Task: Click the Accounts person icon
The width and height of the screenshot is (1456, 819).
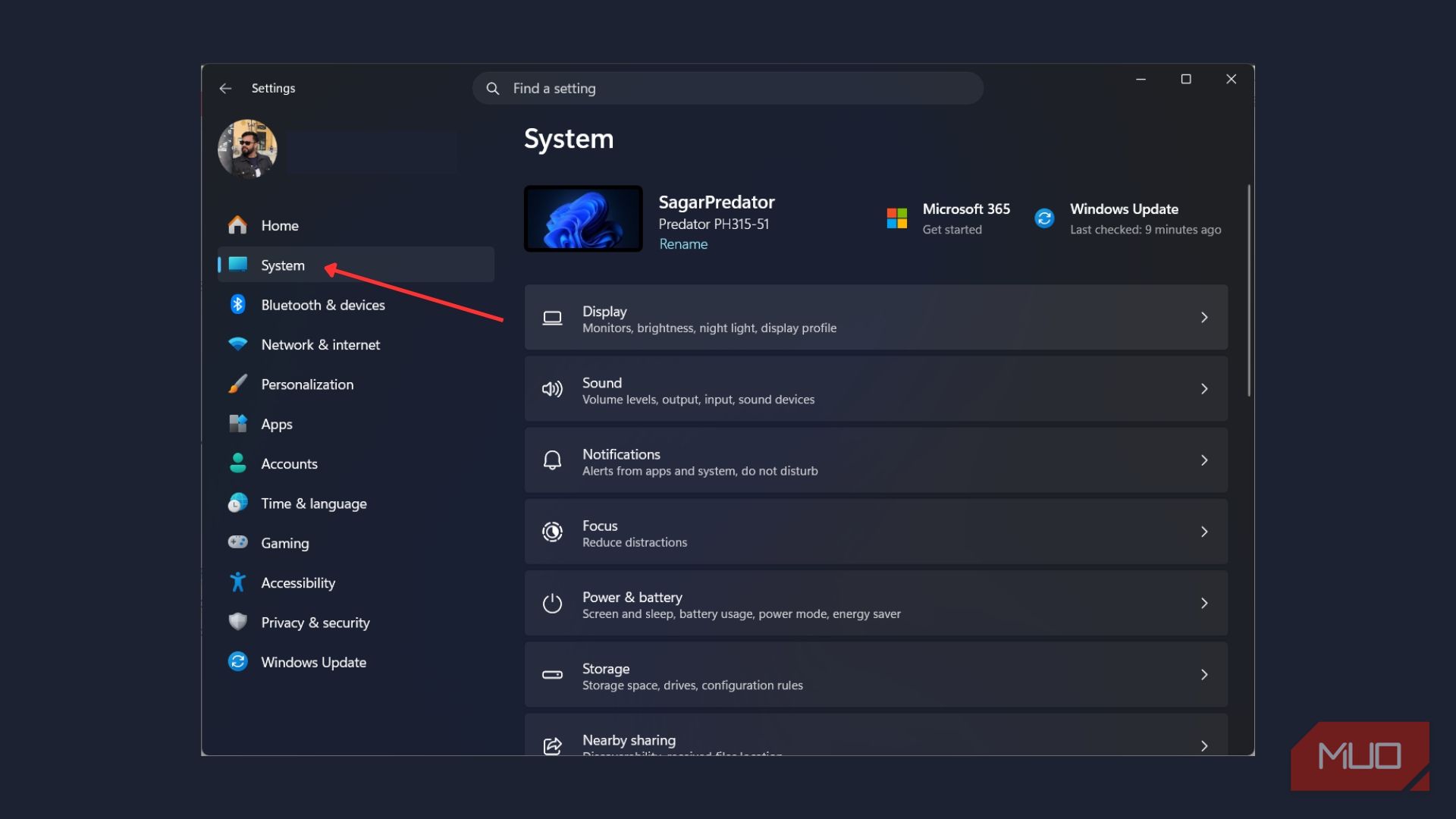Action: tap(237, 463)
